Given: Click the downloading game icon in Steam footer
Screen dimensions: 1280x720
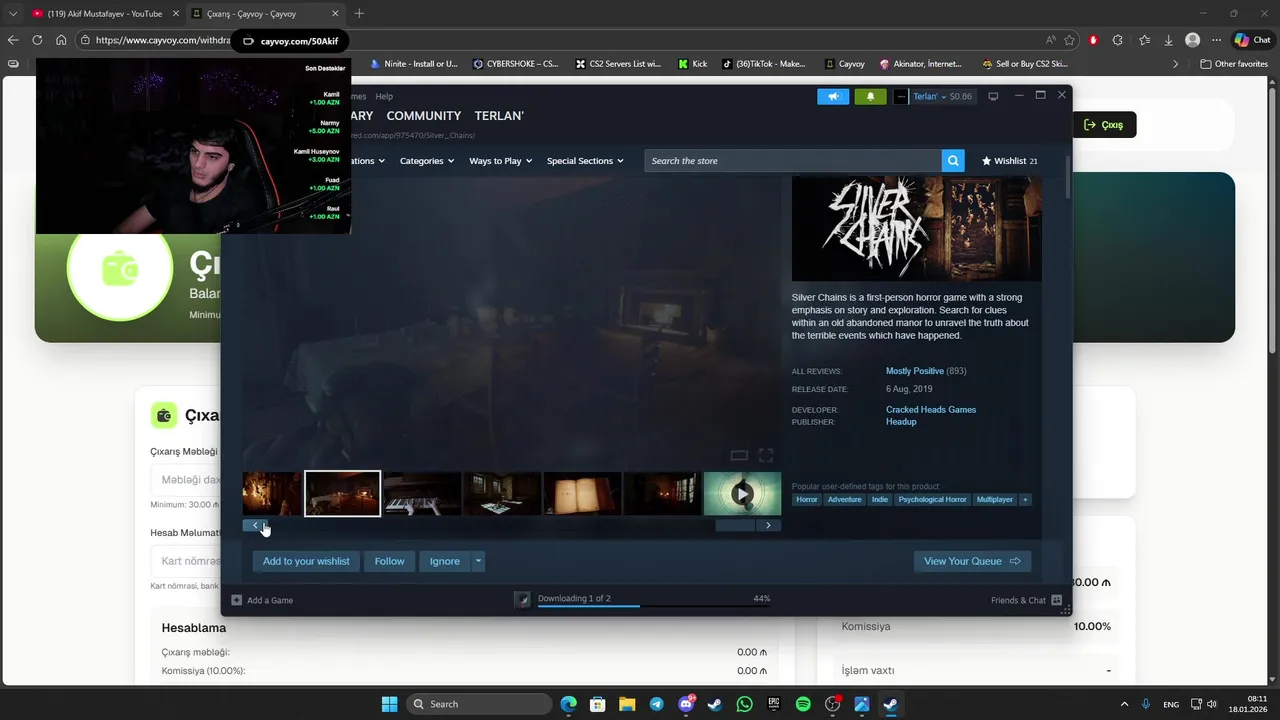Looking at the screenshot, I should coord(522,599).
